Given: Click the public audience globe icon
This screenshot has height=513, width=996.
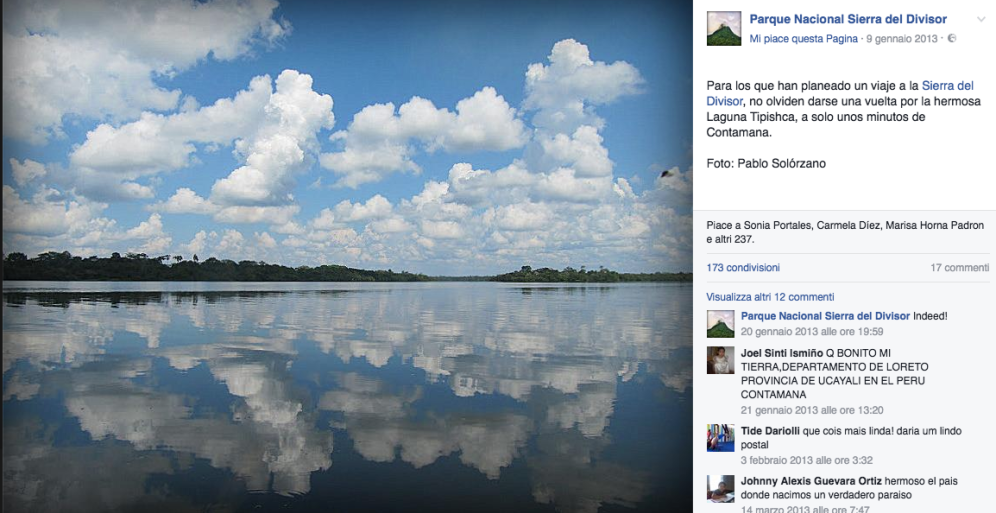Looking at the screenshot, I should point(951,39).
